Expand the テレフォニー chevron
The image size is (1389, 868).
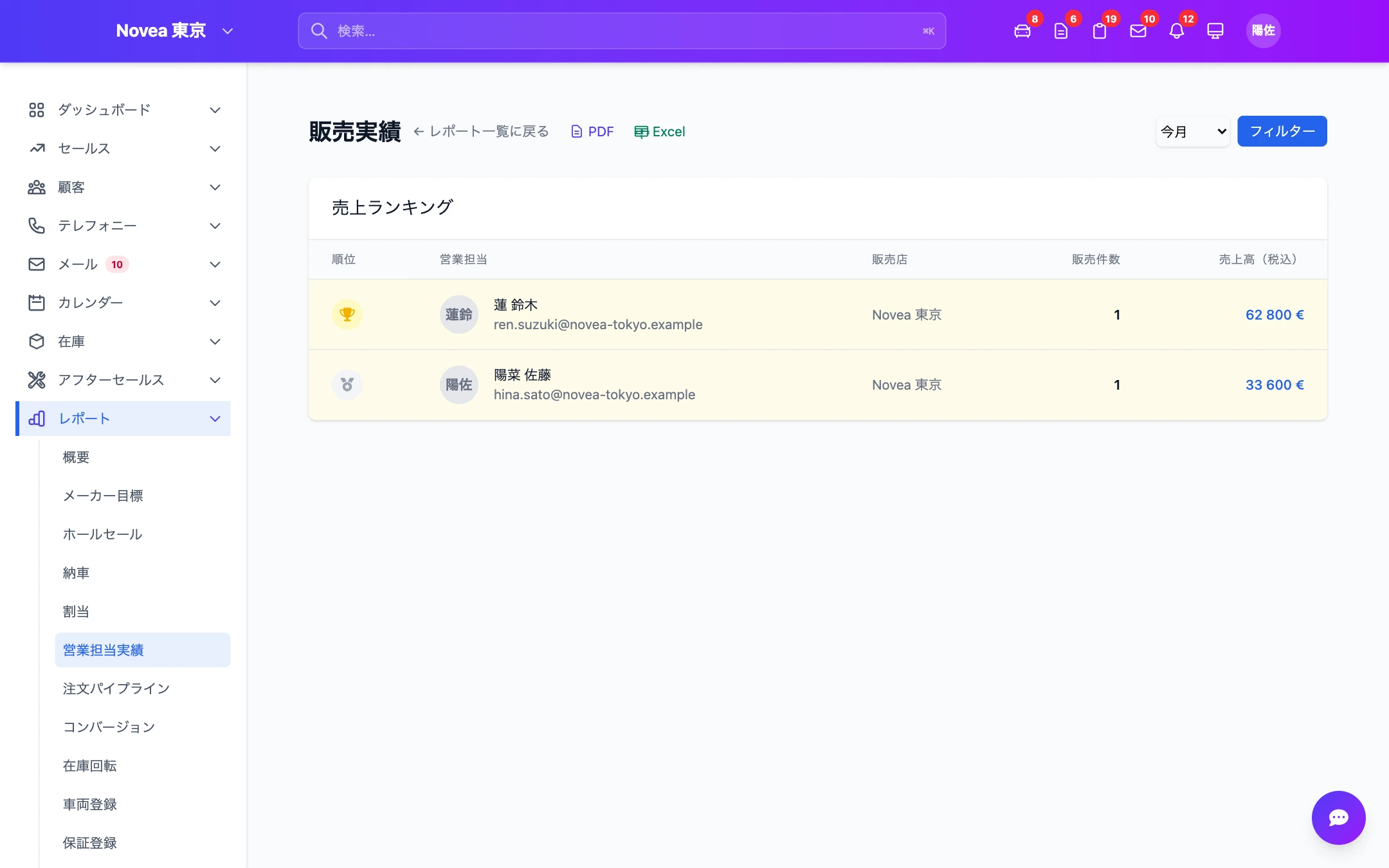(x=215, y=226)
